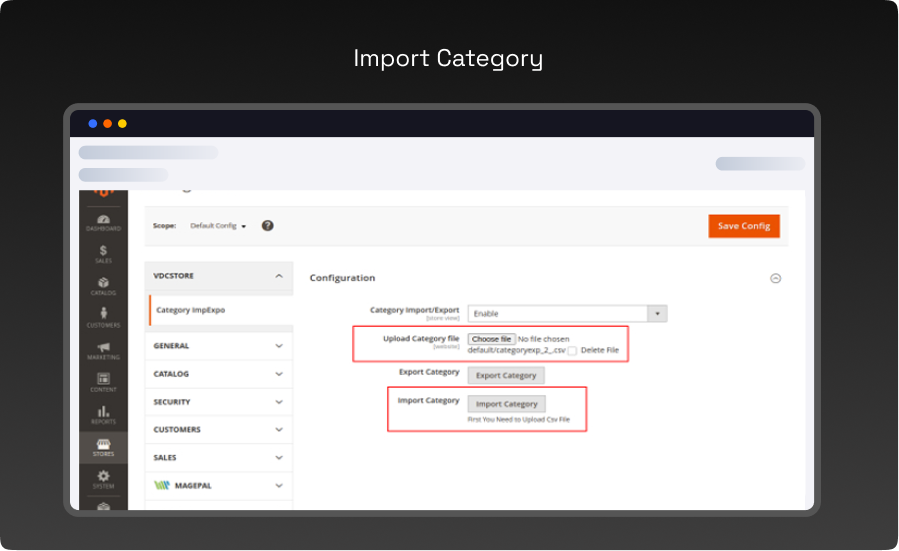Open the Sales sidebar icon
Screen dimensions: 899x551
click(103, 254)
